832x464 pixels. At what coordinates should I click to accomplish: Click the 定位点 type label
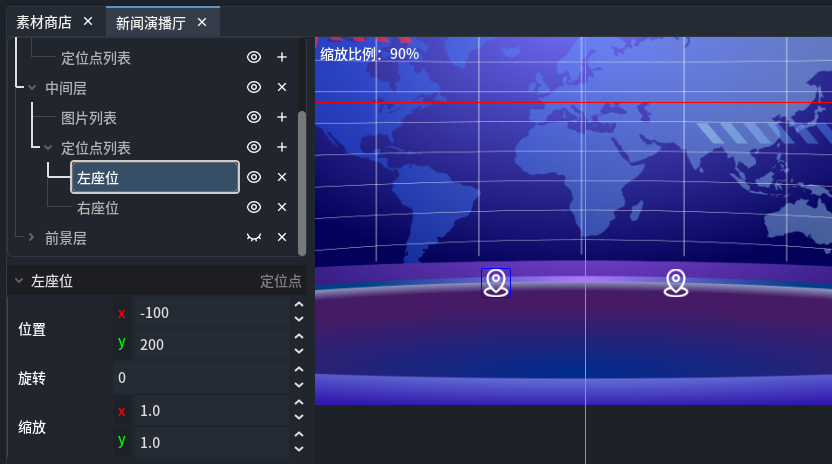pos(281,281)
